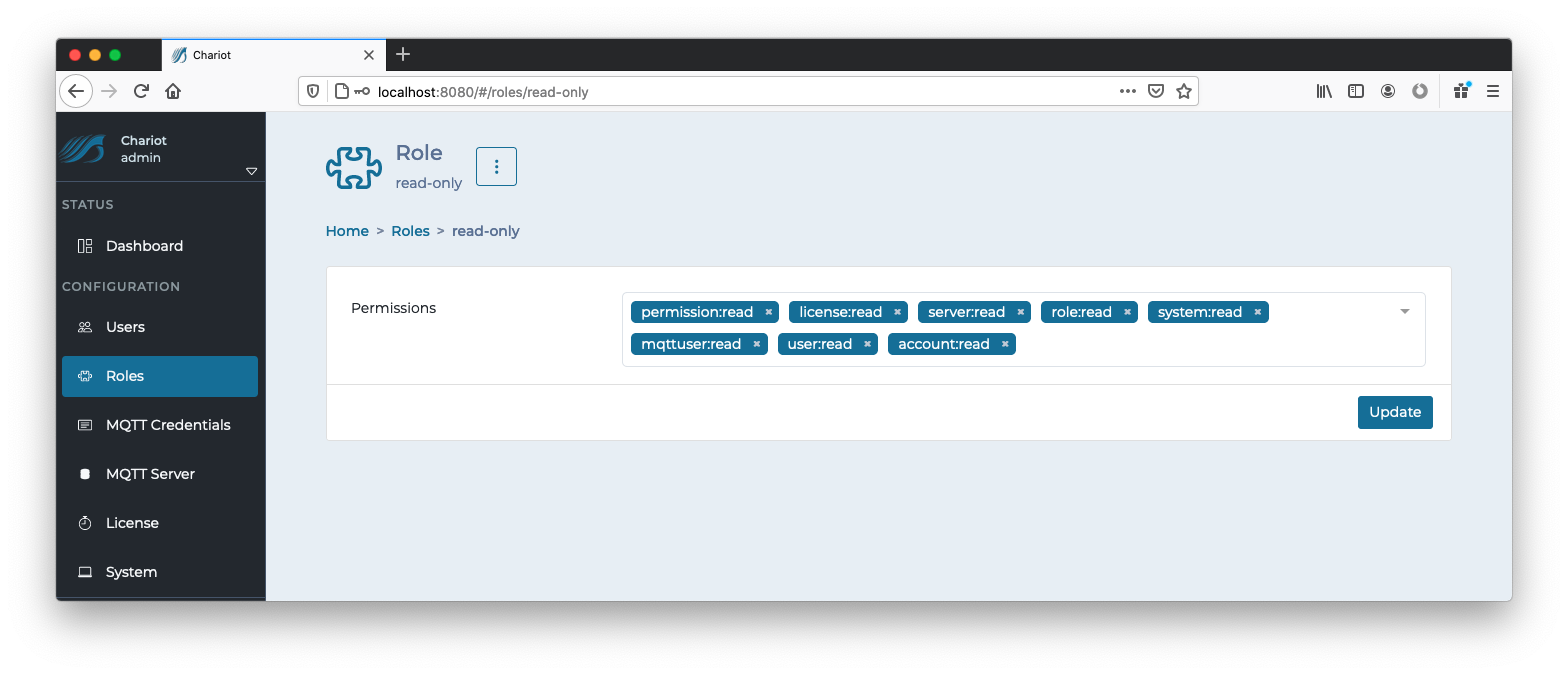1568x675 pixels.
Task: Toggle the browser sidebar view
Action: pyautogui.click(x=1356, y=91)
